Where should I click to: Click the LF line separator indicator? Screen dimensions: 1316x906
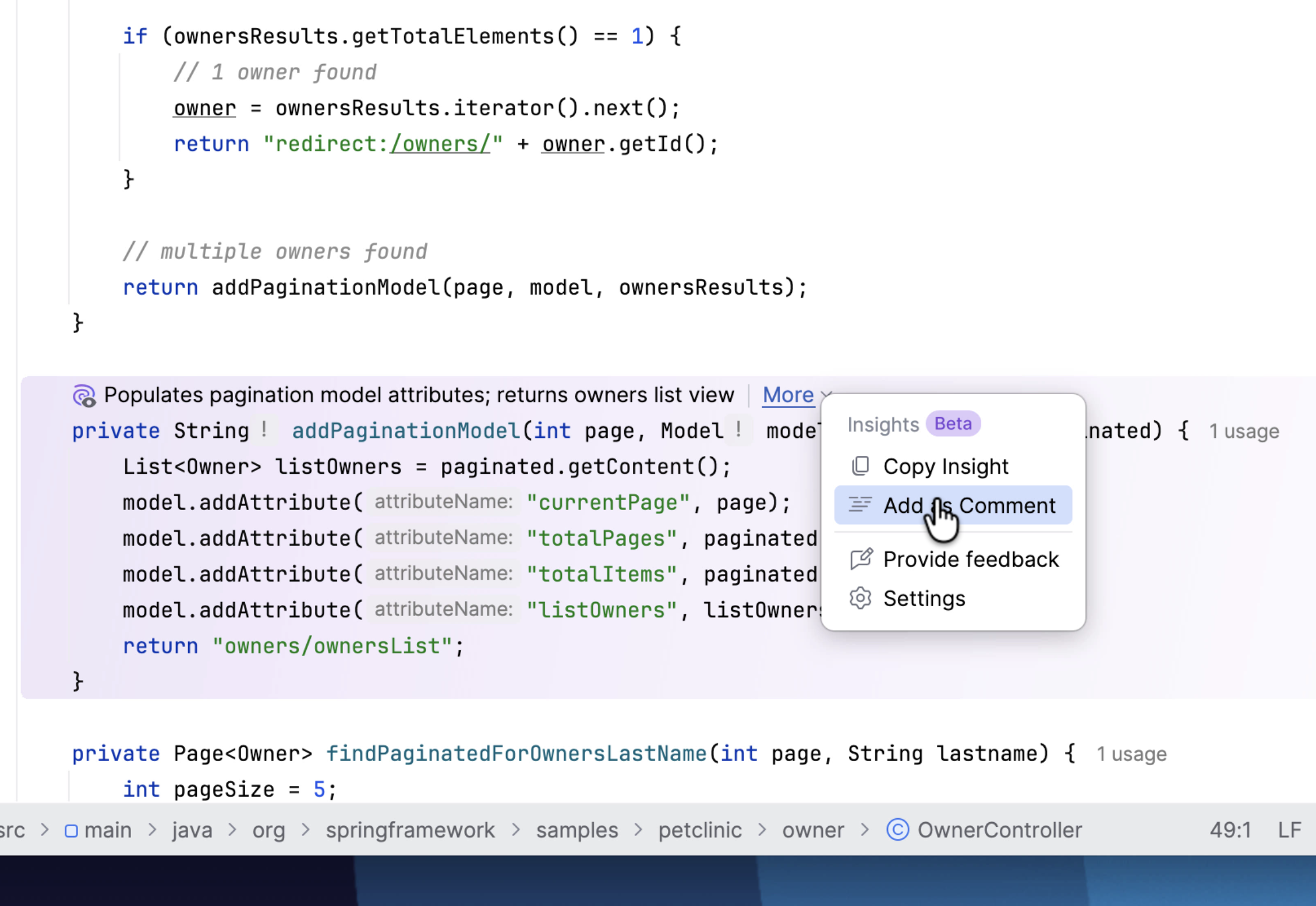tap(1289, 830)
